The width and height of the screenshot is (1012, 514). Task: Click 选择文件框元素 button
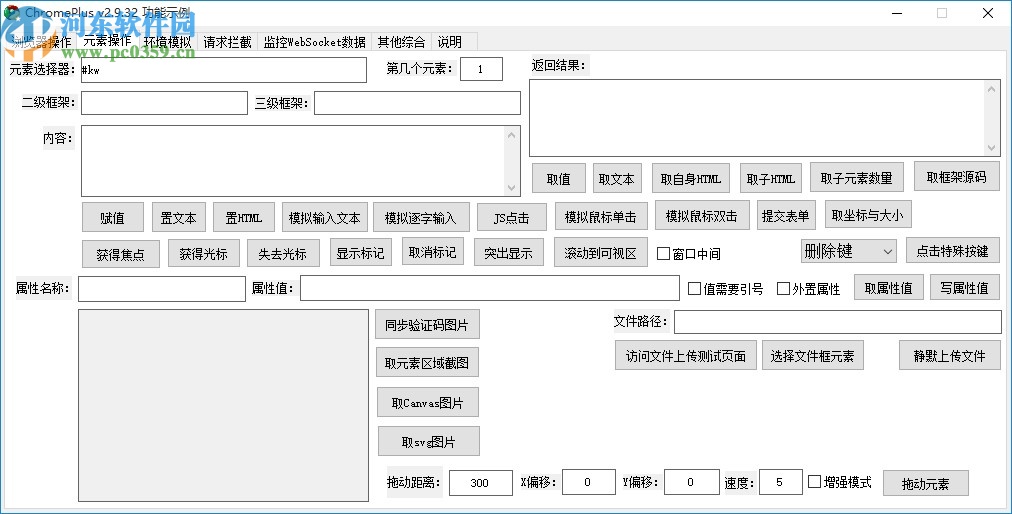813,355
